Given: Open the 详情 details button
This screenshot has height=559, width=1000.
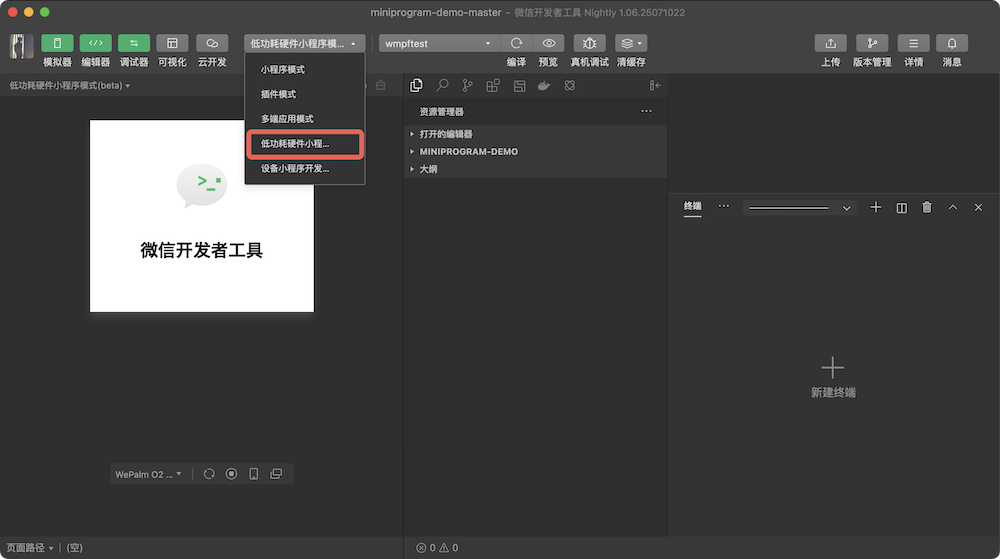Looking at the screenshot, I should click(913, 44).
